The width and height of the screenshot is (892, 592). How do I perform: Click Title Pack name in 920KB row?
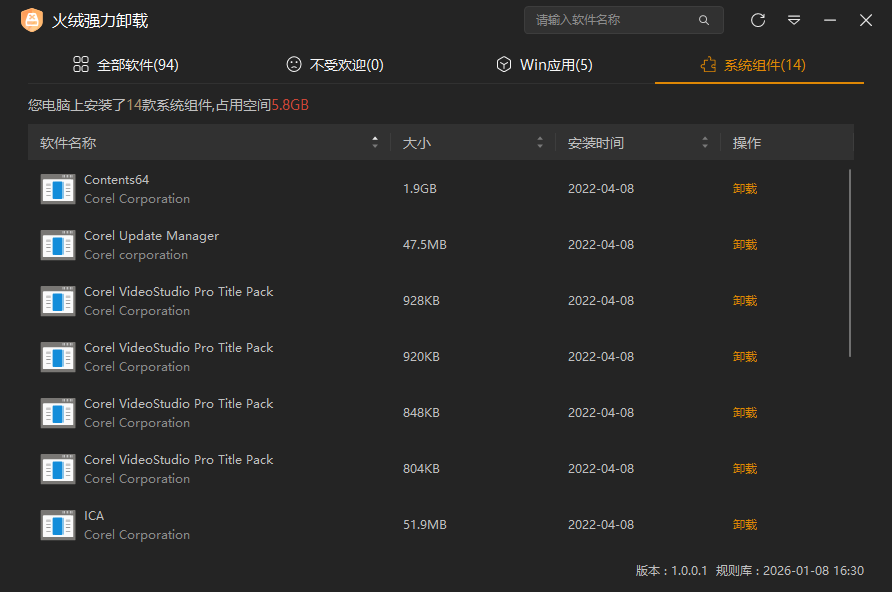(x=179, y=348)
